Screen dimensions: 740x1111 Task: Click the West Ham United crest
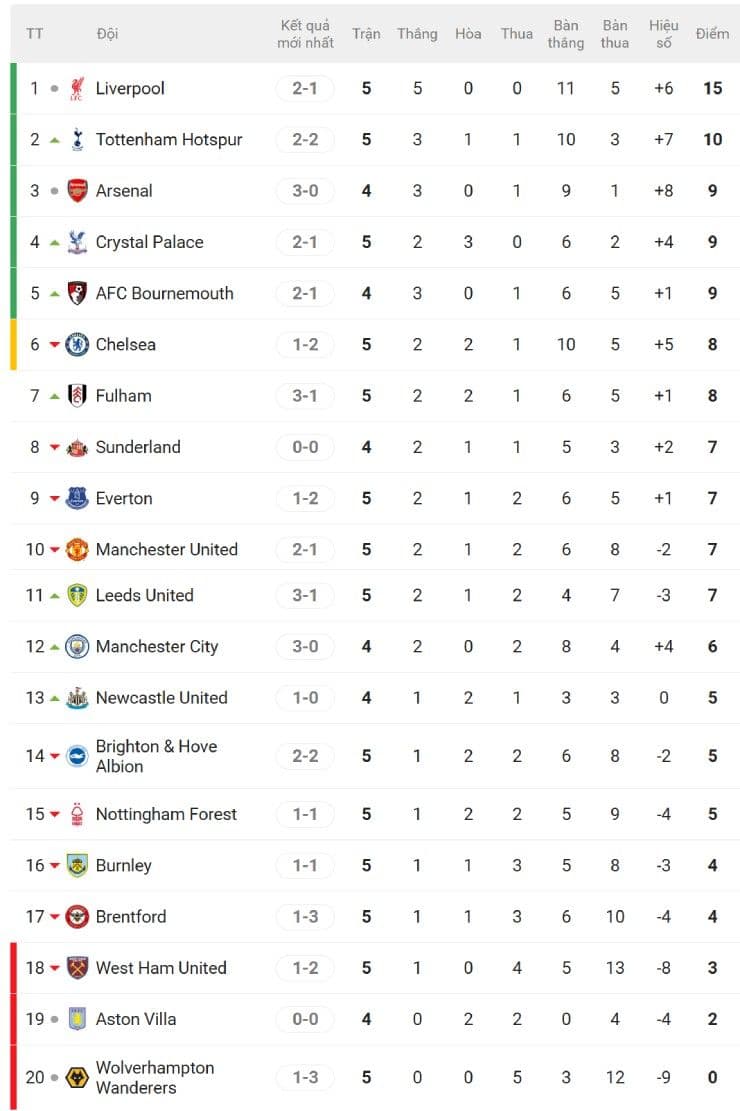click(77, 968)
